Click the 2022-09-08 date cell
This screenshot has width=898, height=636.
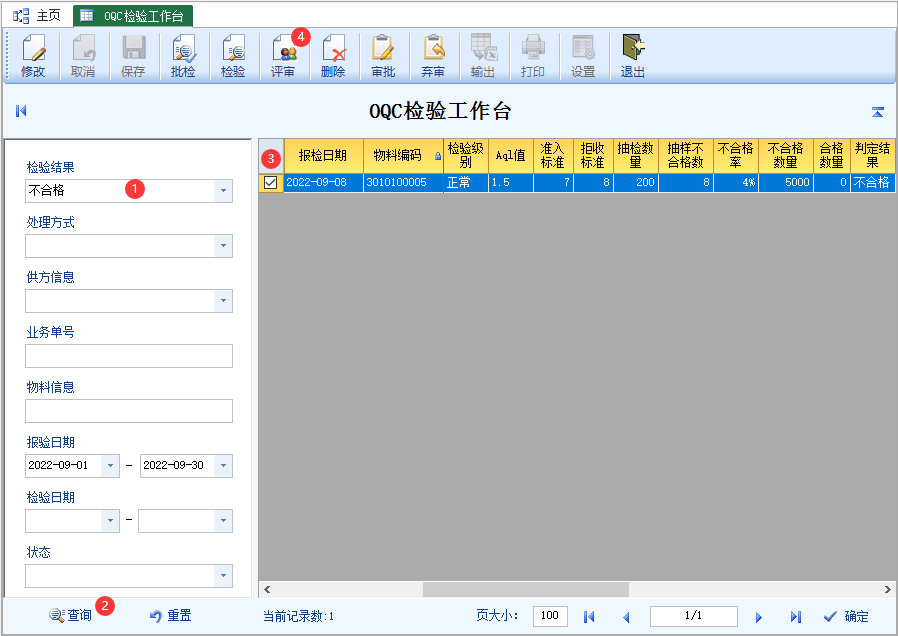click(x=323, y=183)
